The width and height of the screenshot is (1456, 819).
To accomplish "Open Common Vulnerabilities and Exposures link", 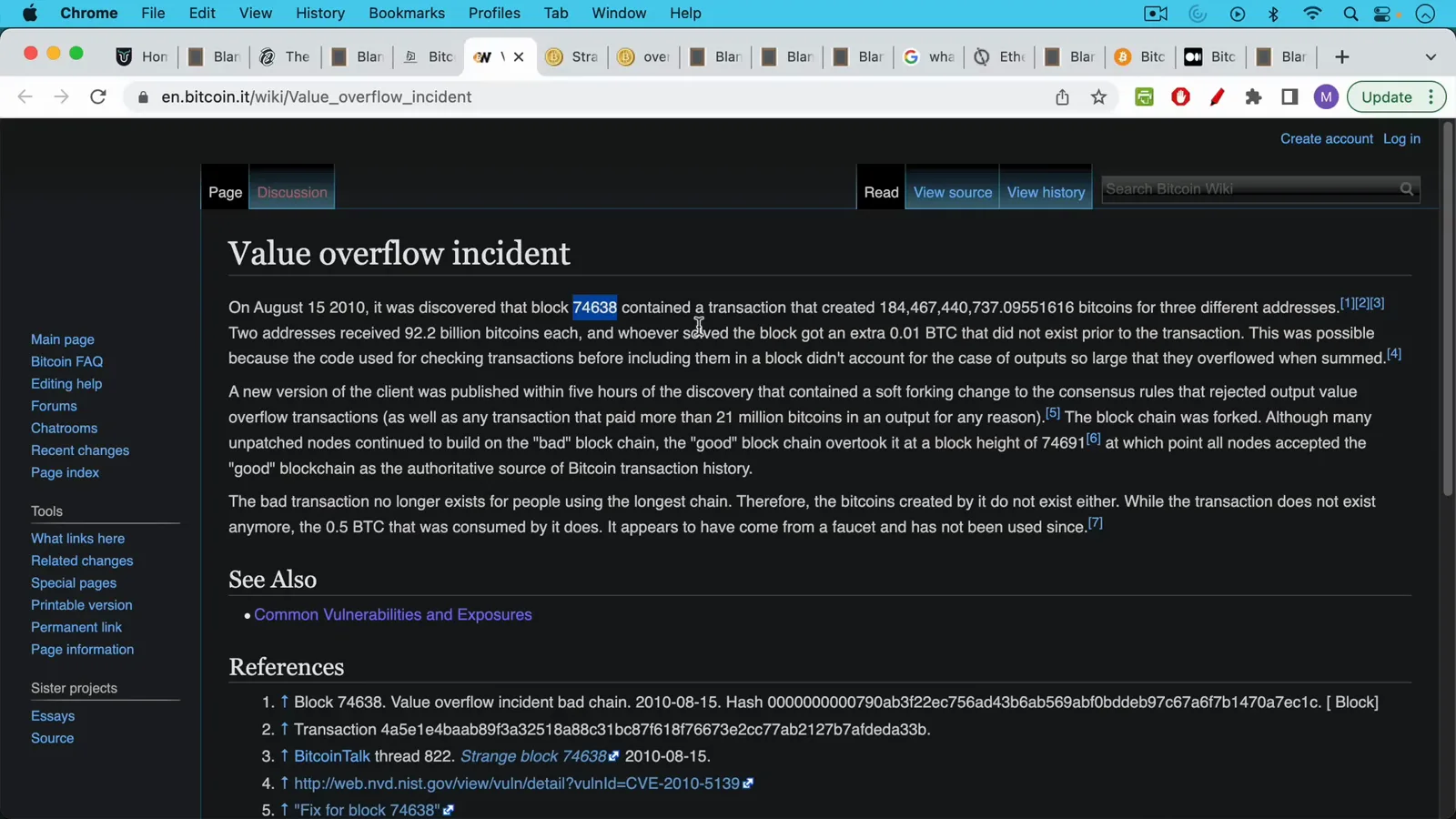I will click(393, 614).
